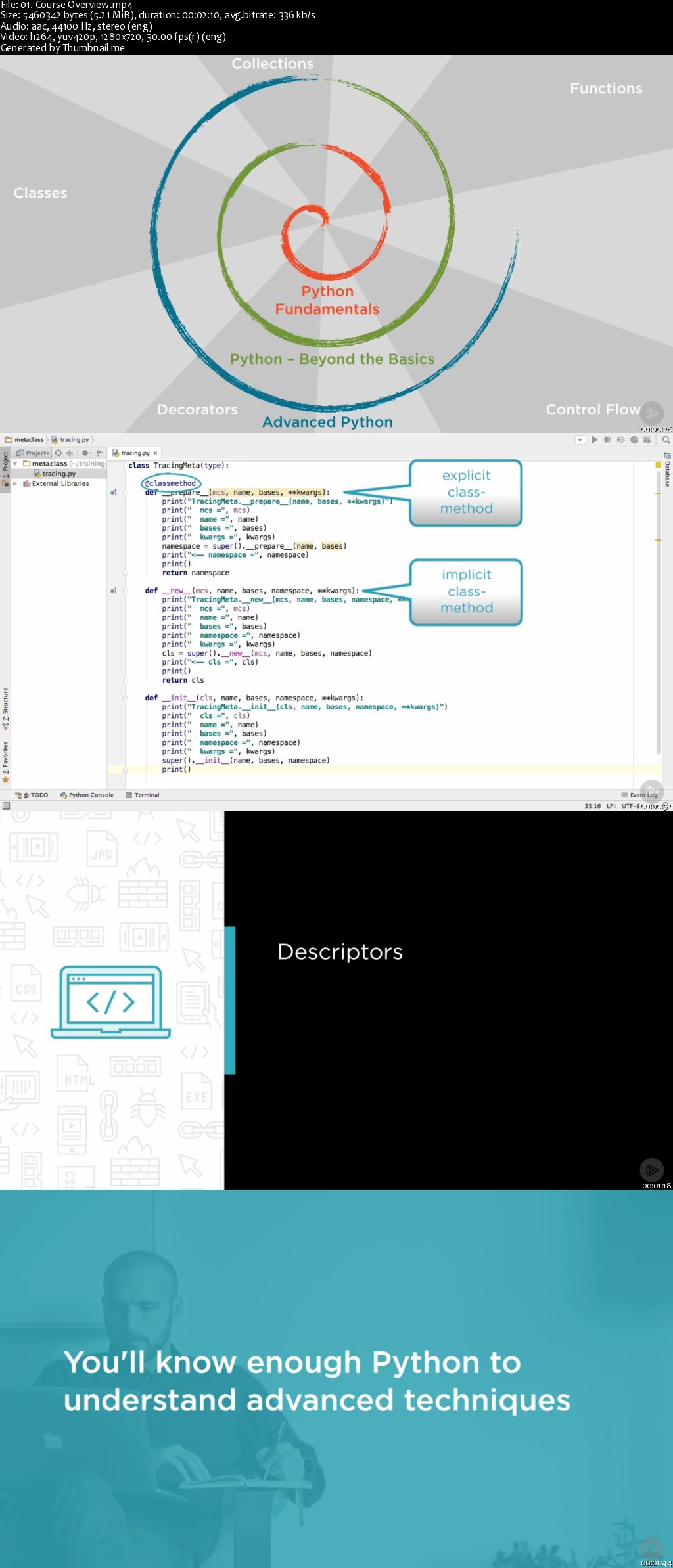Expand External Libraries tree node
This screenshot has height=1568, width=673.
(15, 483)
